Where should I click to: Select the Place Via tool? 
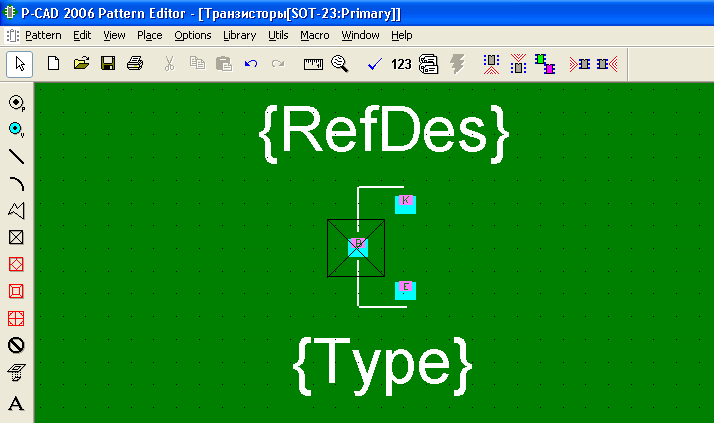pyautogui.click(x=16, y=129)
